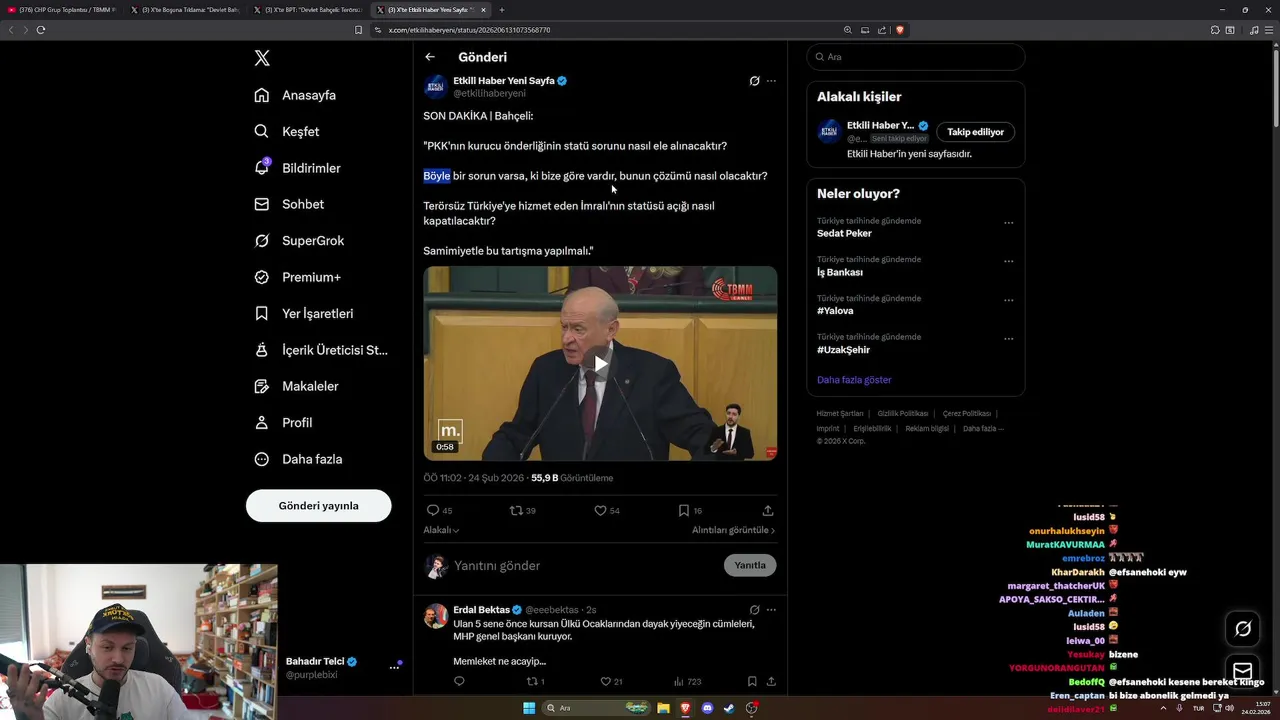Click Grok icon on Etkili Haber post

754,81
